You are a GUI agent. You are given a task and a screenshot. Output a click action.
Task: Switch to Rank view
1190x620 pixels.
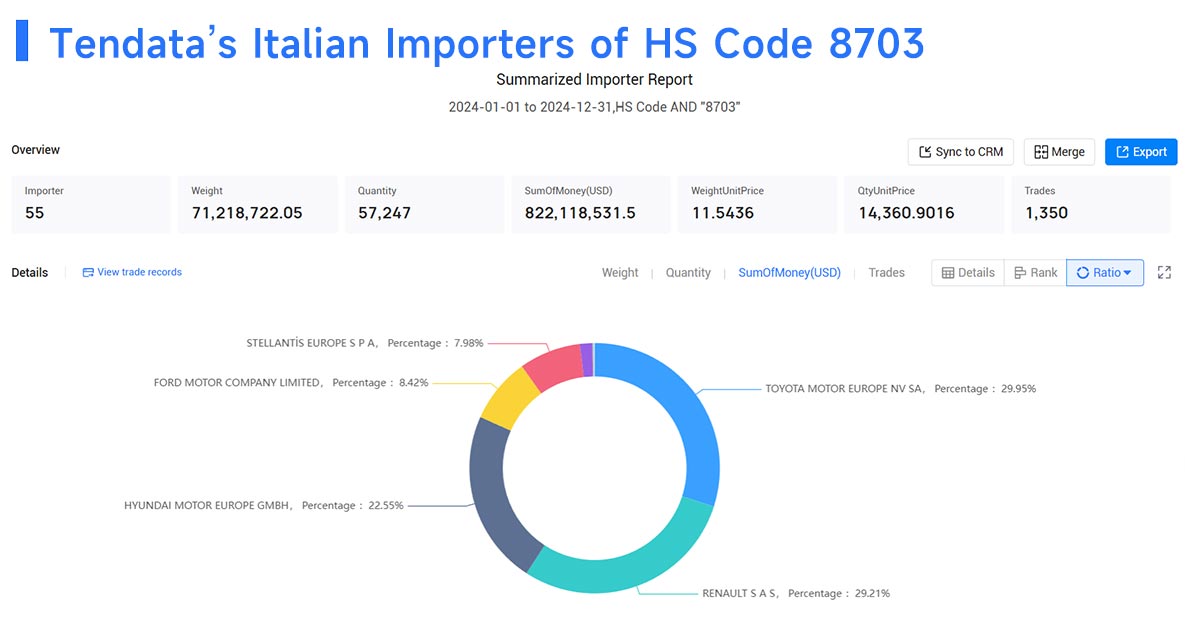(x=1035, y=272)
